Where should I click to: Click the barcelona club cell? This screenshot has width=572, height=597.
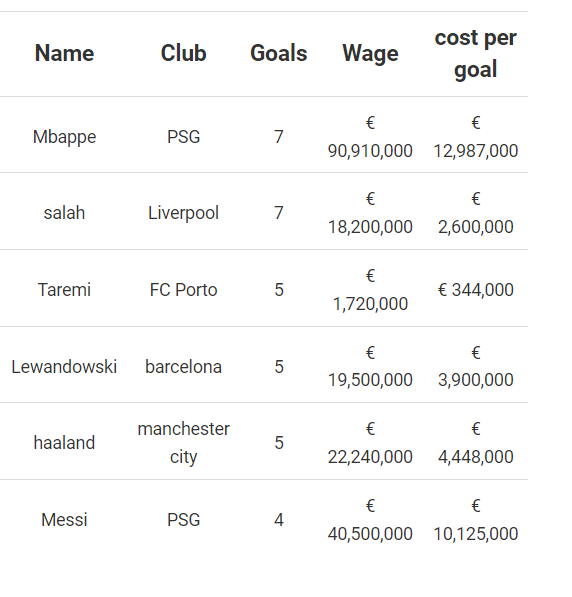(183, 367)
